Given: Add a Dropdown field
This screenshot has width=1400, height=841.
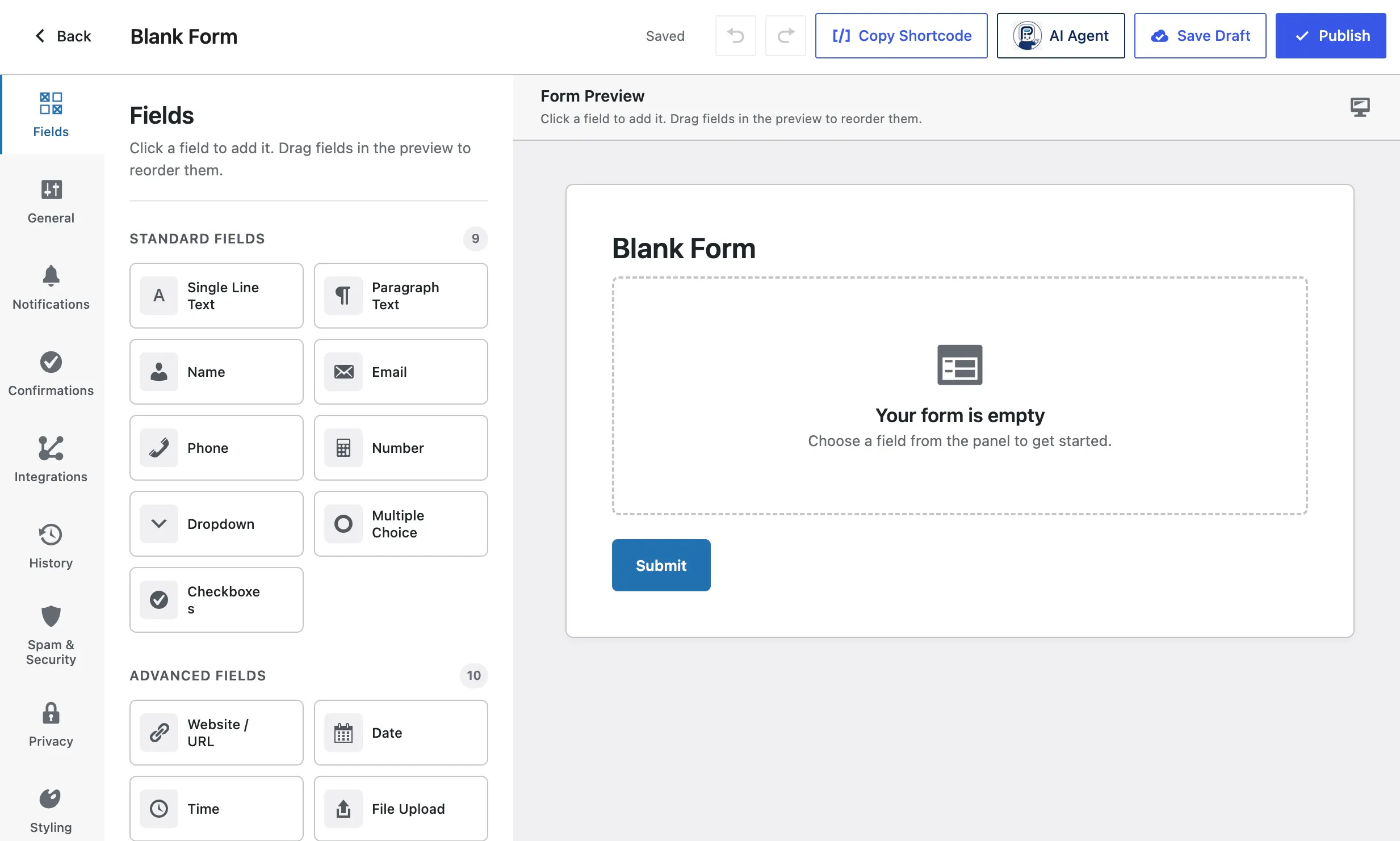Looking at the screenshot, I should pyautogui.click(x=216, y=524).
